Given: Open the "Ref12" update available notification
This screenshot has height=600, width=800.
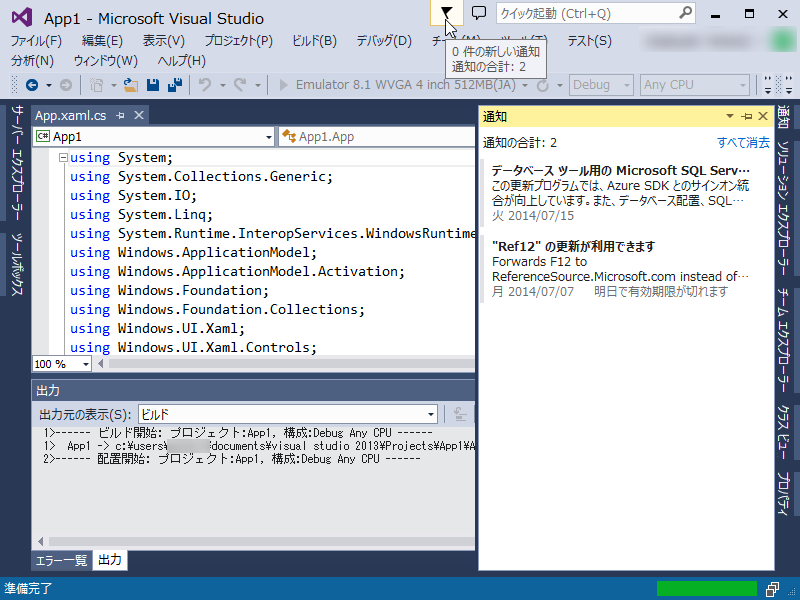Looking at the screenshot, I should pyautogui.click(x=621, y=269).
